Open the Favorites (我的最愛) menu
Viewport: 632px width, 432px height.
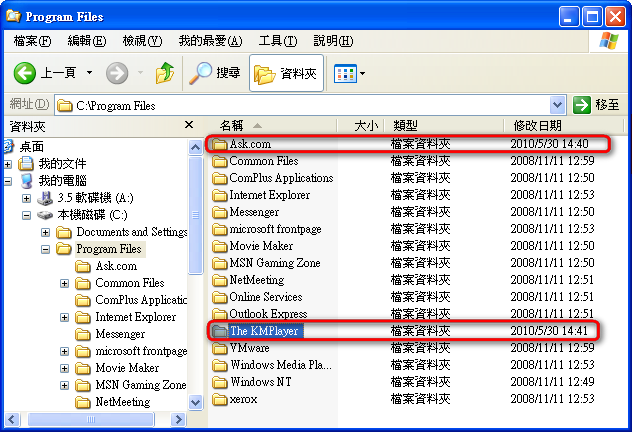(x=210, y=41)
